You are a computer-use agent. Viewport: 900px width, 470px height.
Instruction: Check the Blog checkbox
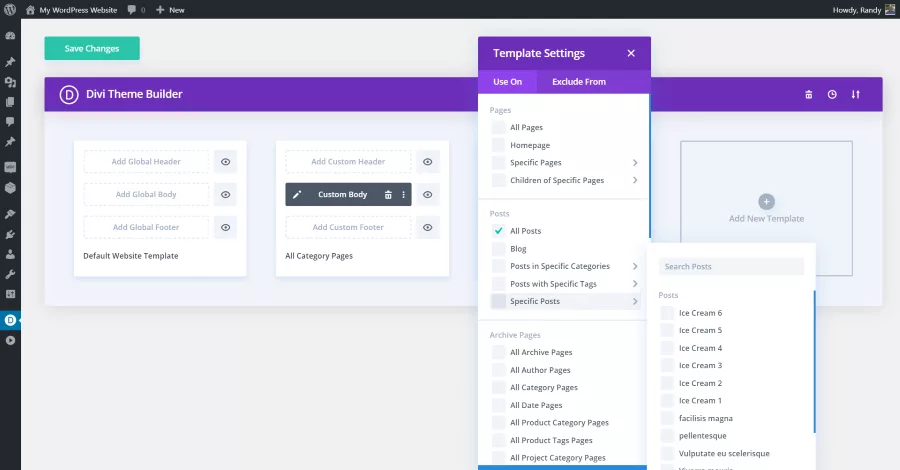pos(499,248)
